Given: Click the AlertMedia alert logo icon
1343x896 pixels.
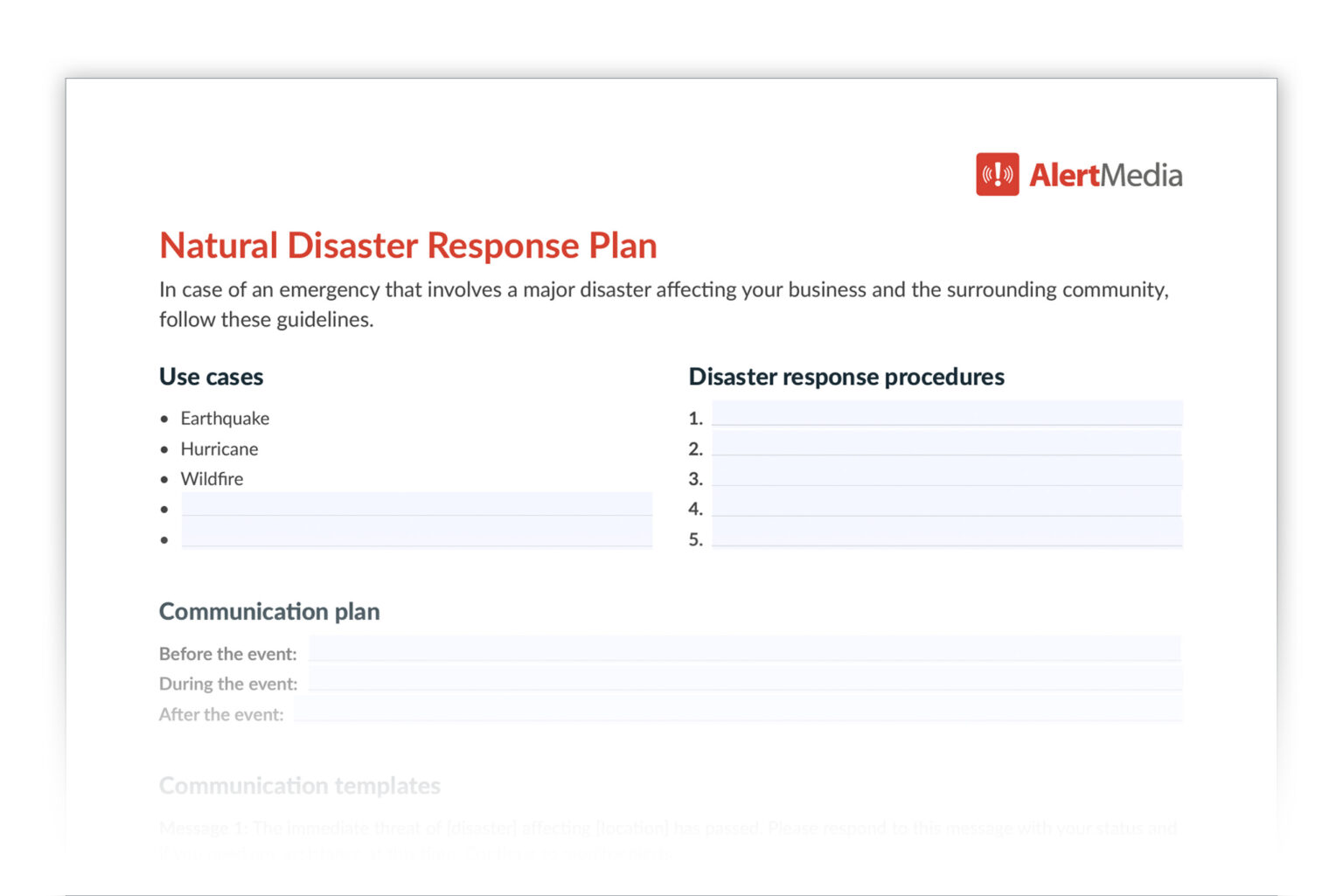Looking at the screenshot, I should pyautogui.click(x=997, y=174).
